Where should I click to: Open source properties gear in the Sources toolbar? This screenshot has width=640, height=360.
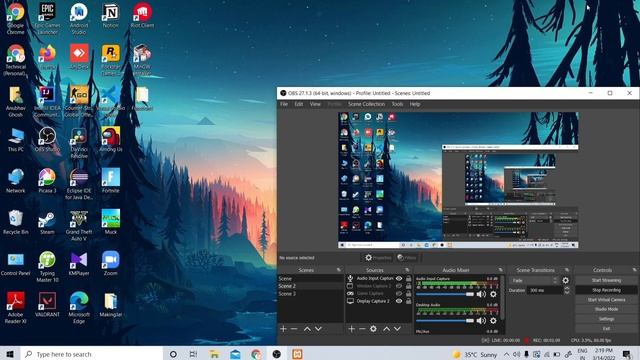pyautogui.click(x=373, y=329)
